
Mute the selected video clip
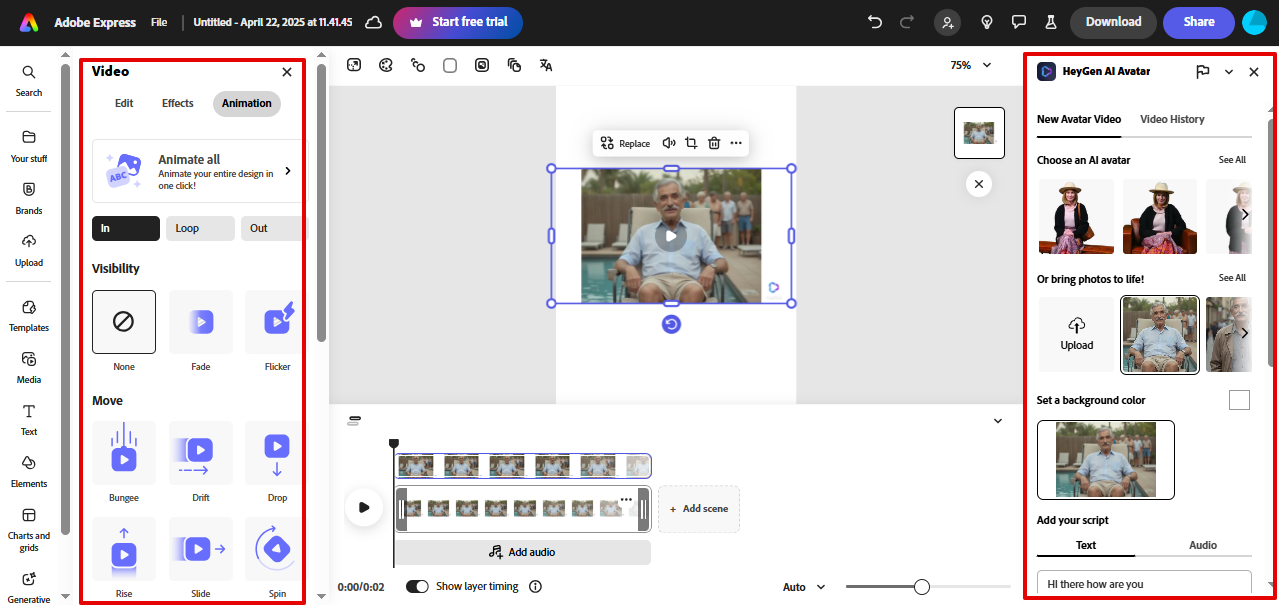point(669,143)
